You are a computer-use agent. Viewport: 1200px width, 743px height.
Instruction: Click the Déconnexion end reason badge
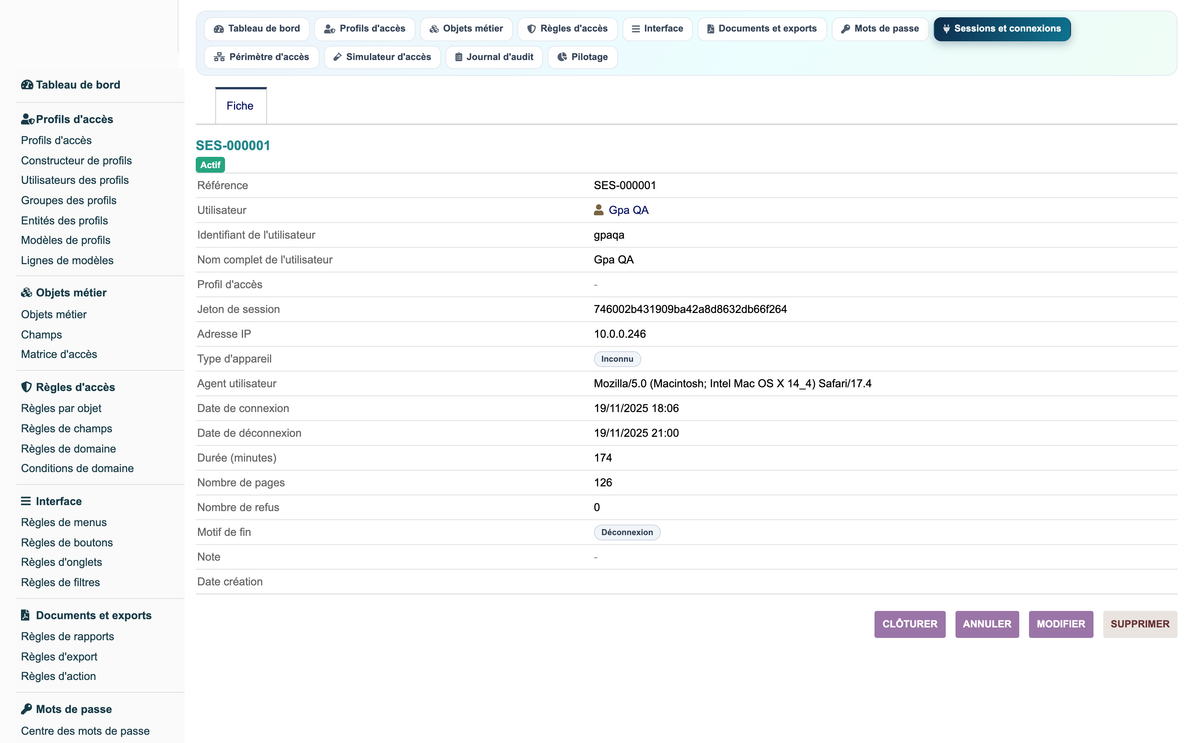point(627,532)
